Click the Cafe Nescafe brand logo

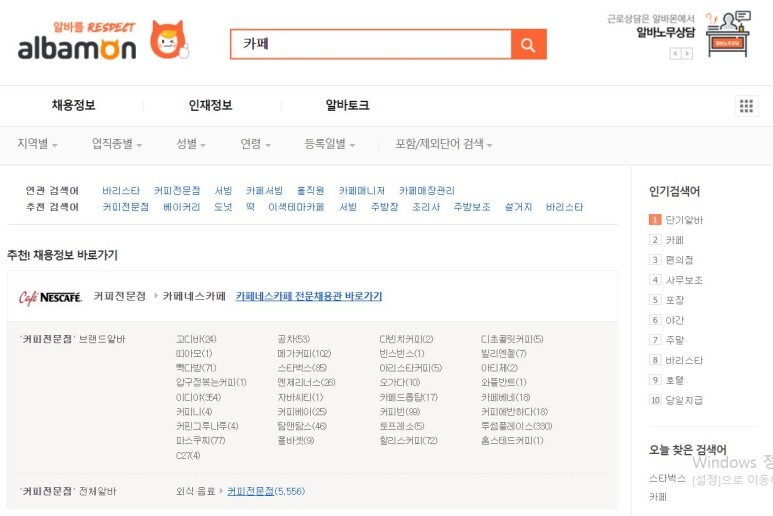coord(50,297)
